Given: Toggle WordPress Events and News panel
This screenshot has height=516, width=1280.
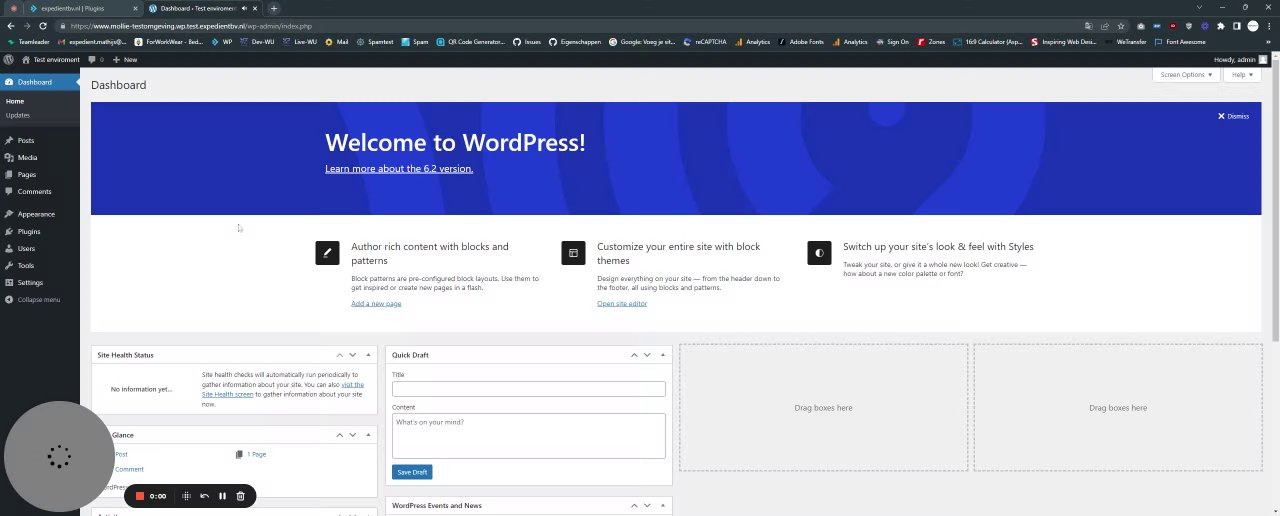Looking at the screenshot, I should coord(662,506).
